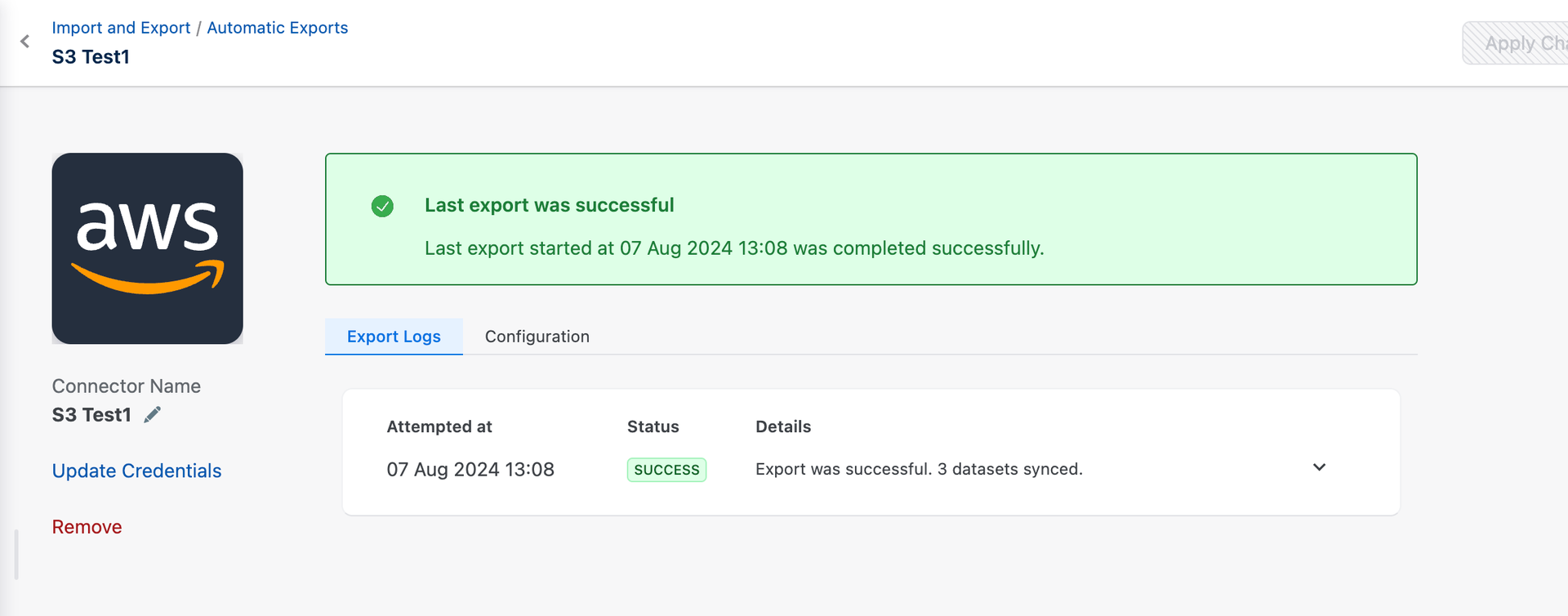
Task: Click the export successful details text
Action: point(919,469)
